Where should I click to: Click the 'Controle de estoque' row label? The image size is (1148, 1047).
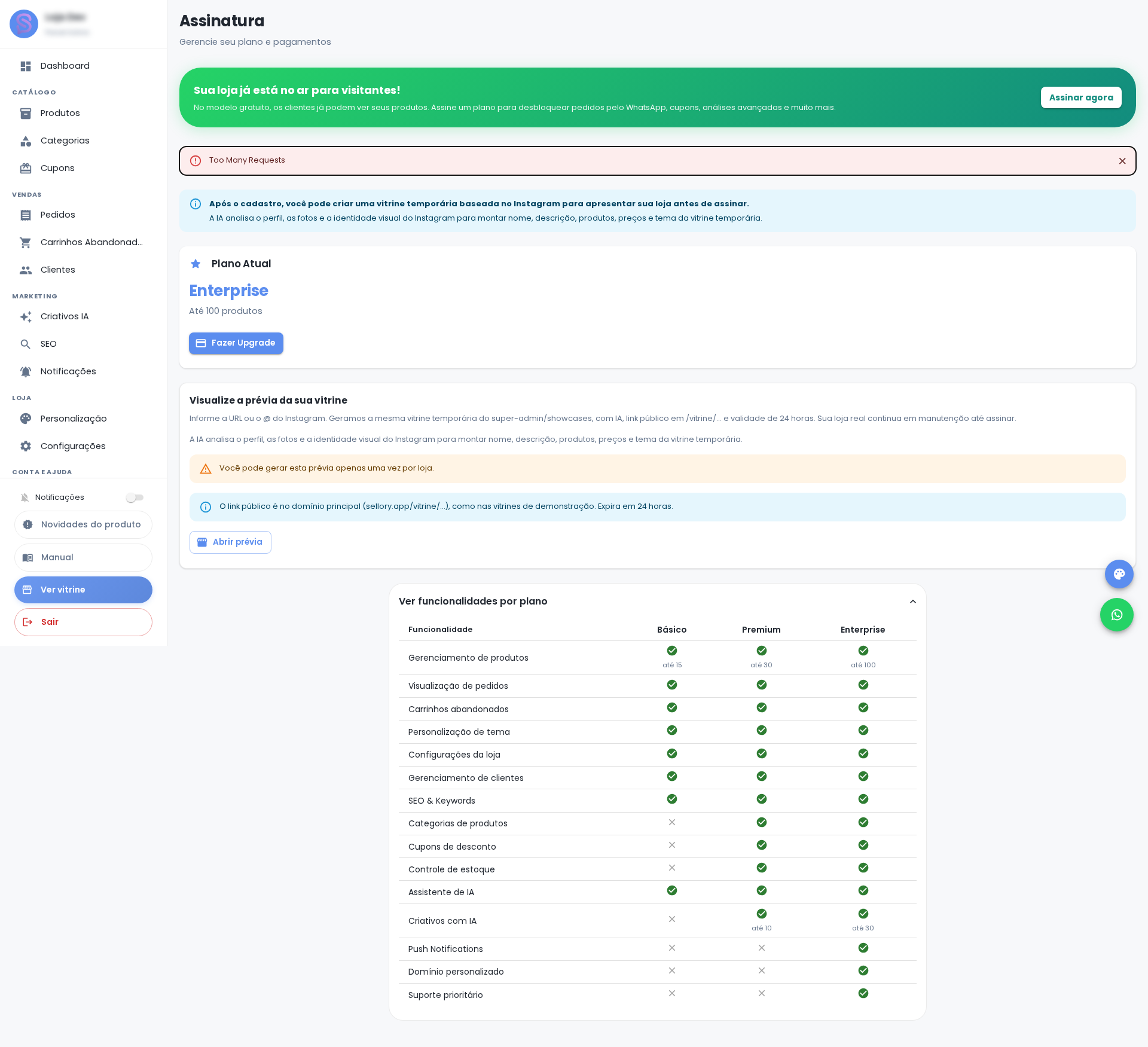click(451, 869)
